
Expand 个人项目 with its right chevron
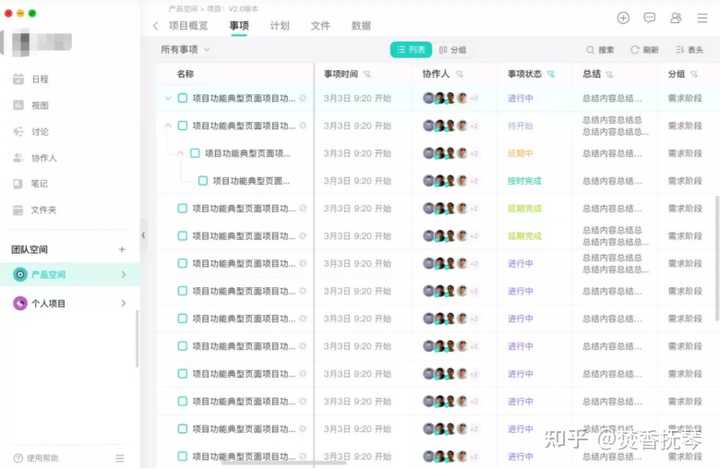123,303
